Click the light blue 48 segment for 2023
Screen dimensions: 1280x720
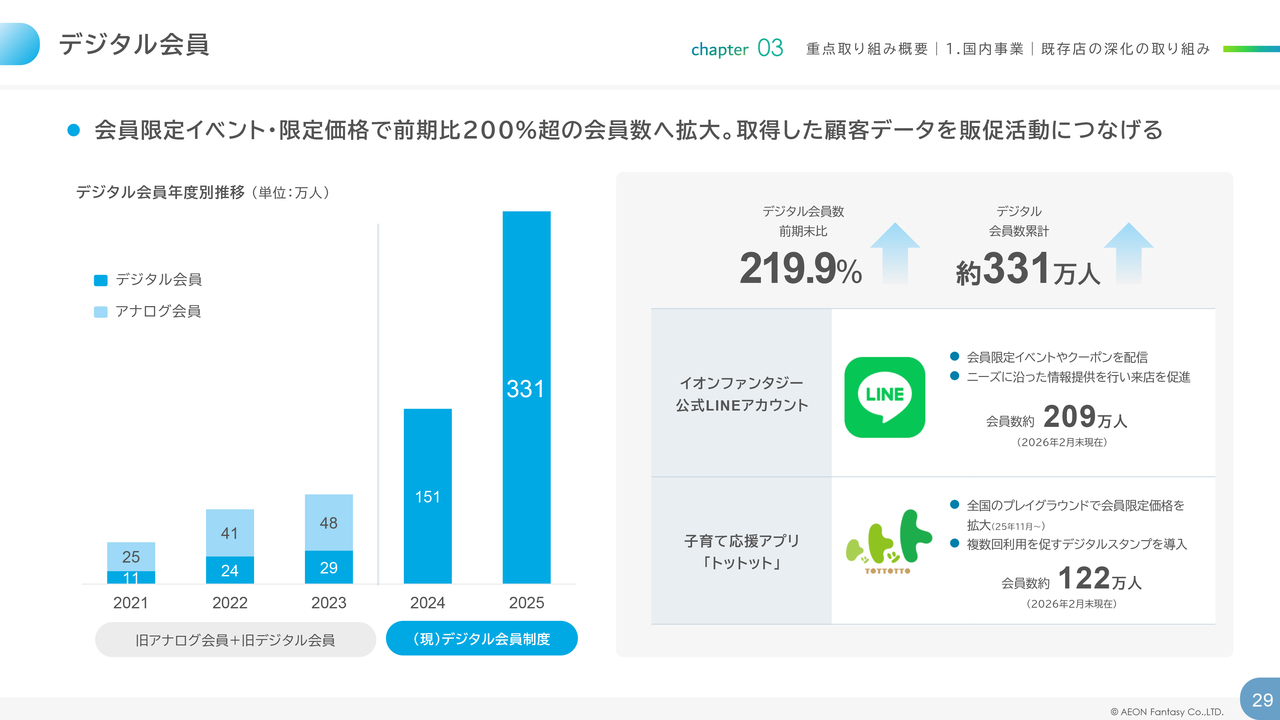tap(329, 522)
